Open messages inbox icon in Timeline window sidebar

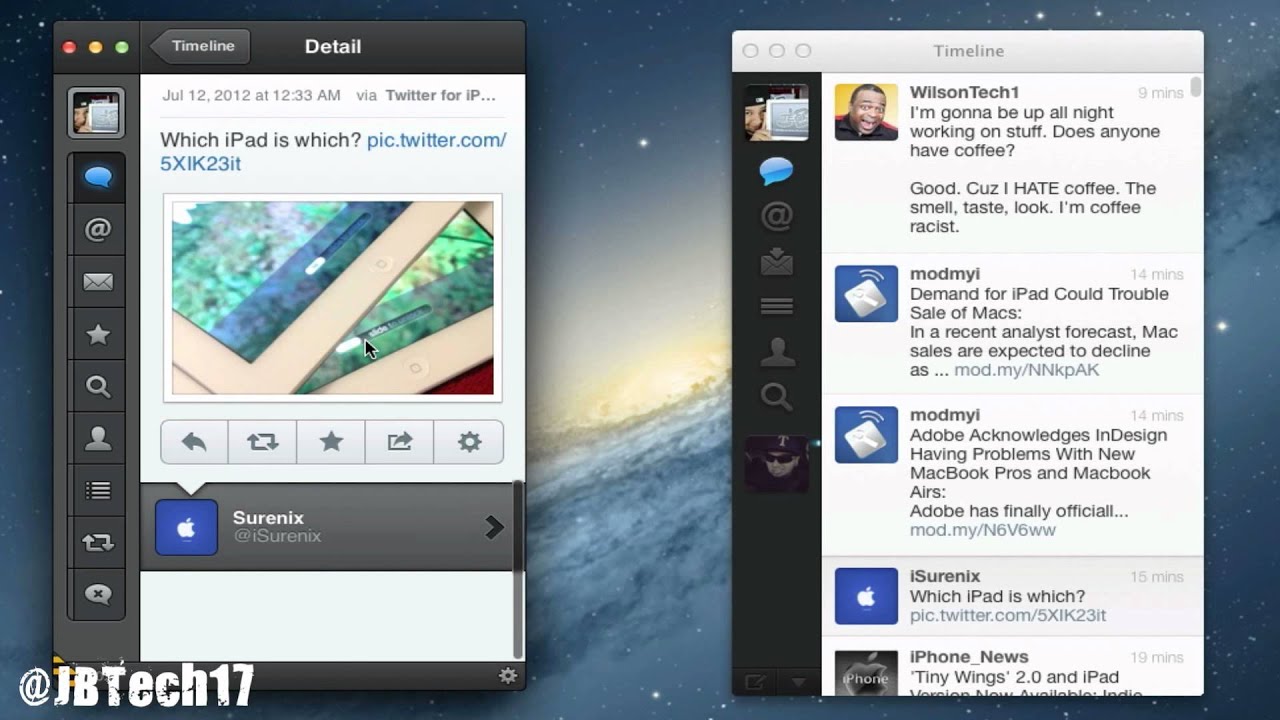pyautogui.click(x=776, y=261)
